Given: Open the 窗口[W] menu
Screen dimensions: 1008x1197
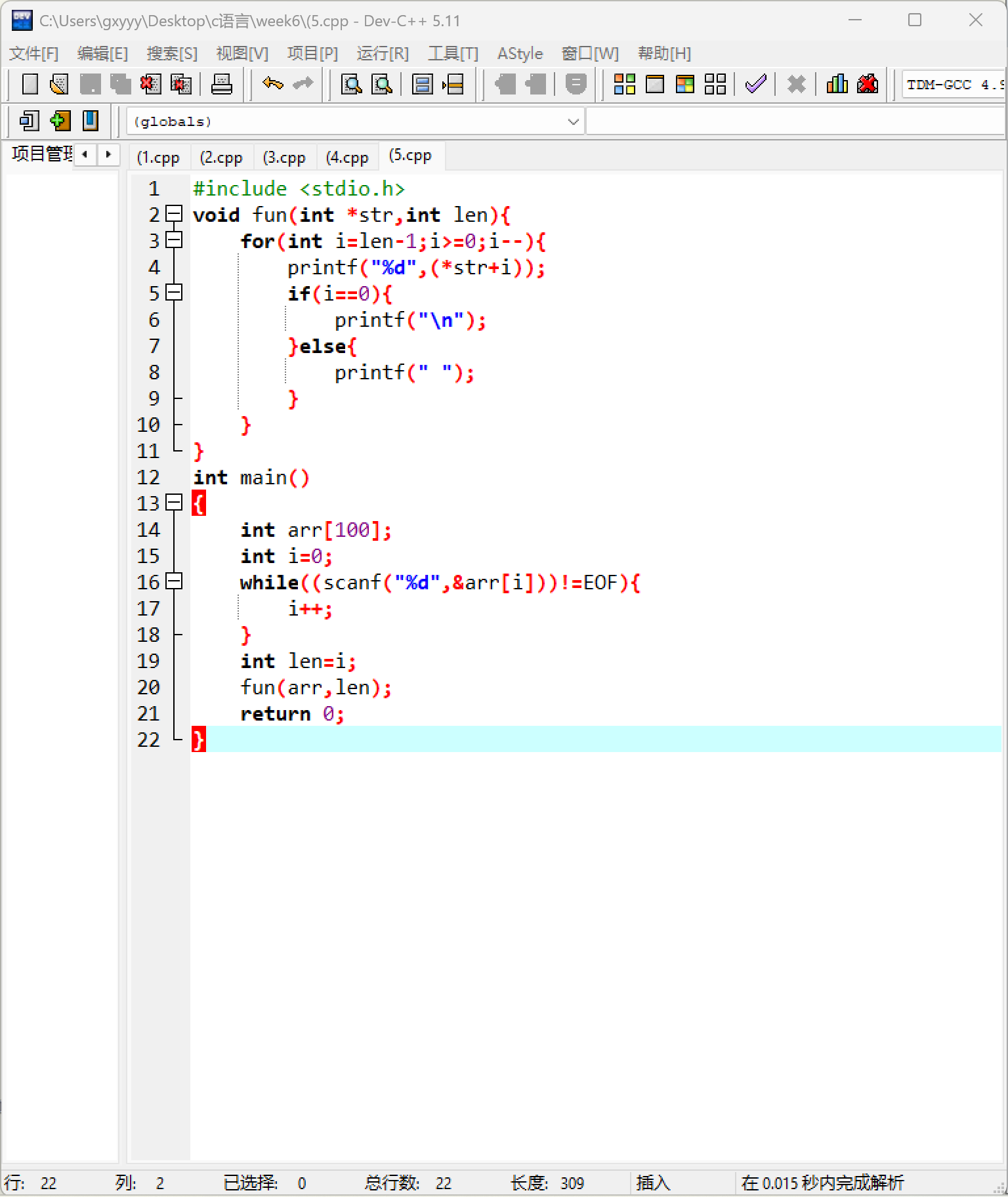Looking at the screenshot, I should pos(590,53).
